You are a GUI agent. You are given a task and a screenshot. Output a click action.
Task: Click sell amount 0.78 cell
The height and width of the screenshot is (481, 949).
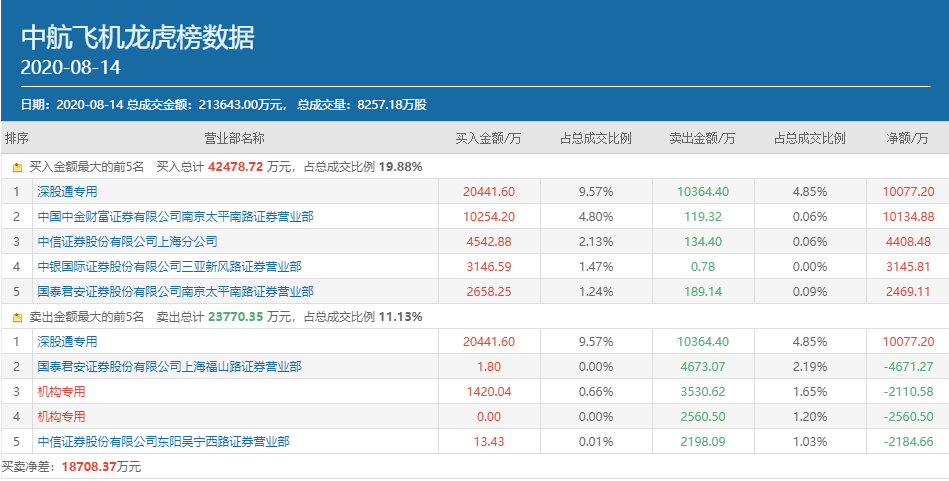(x=703, y=267)
